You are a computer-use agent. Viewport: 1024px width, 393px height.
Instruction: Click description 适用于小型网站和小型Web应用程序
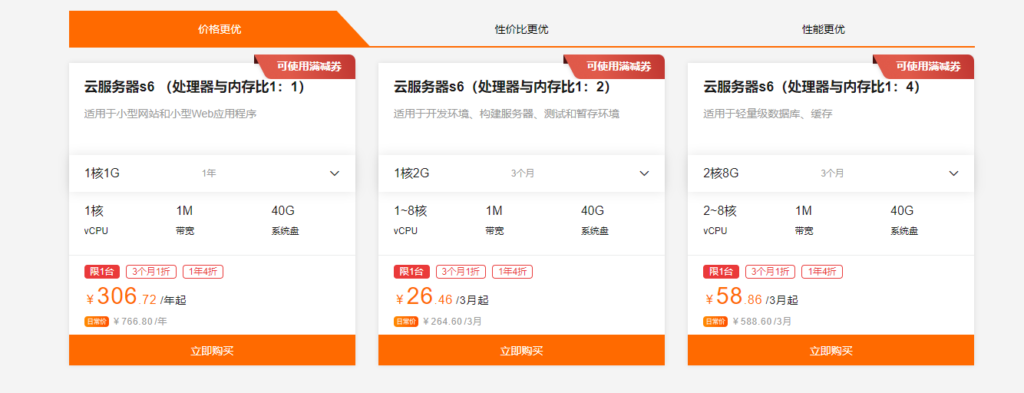point(170,114)
